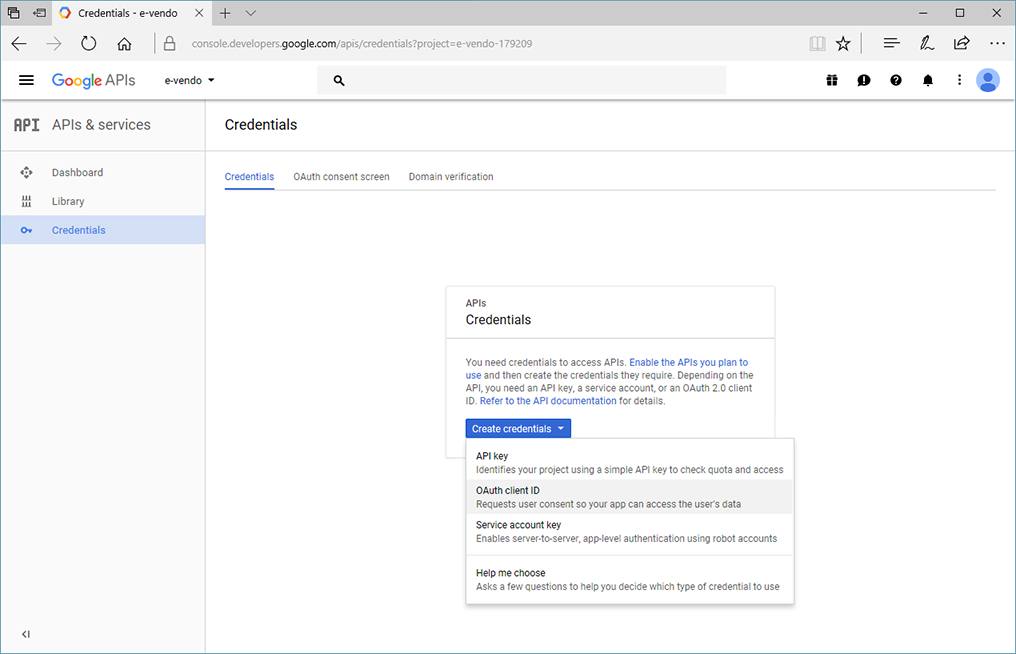This screenshot has height=654, width=1016.
Task: Add page to favorites with star icon
Action: pos(842,44)
